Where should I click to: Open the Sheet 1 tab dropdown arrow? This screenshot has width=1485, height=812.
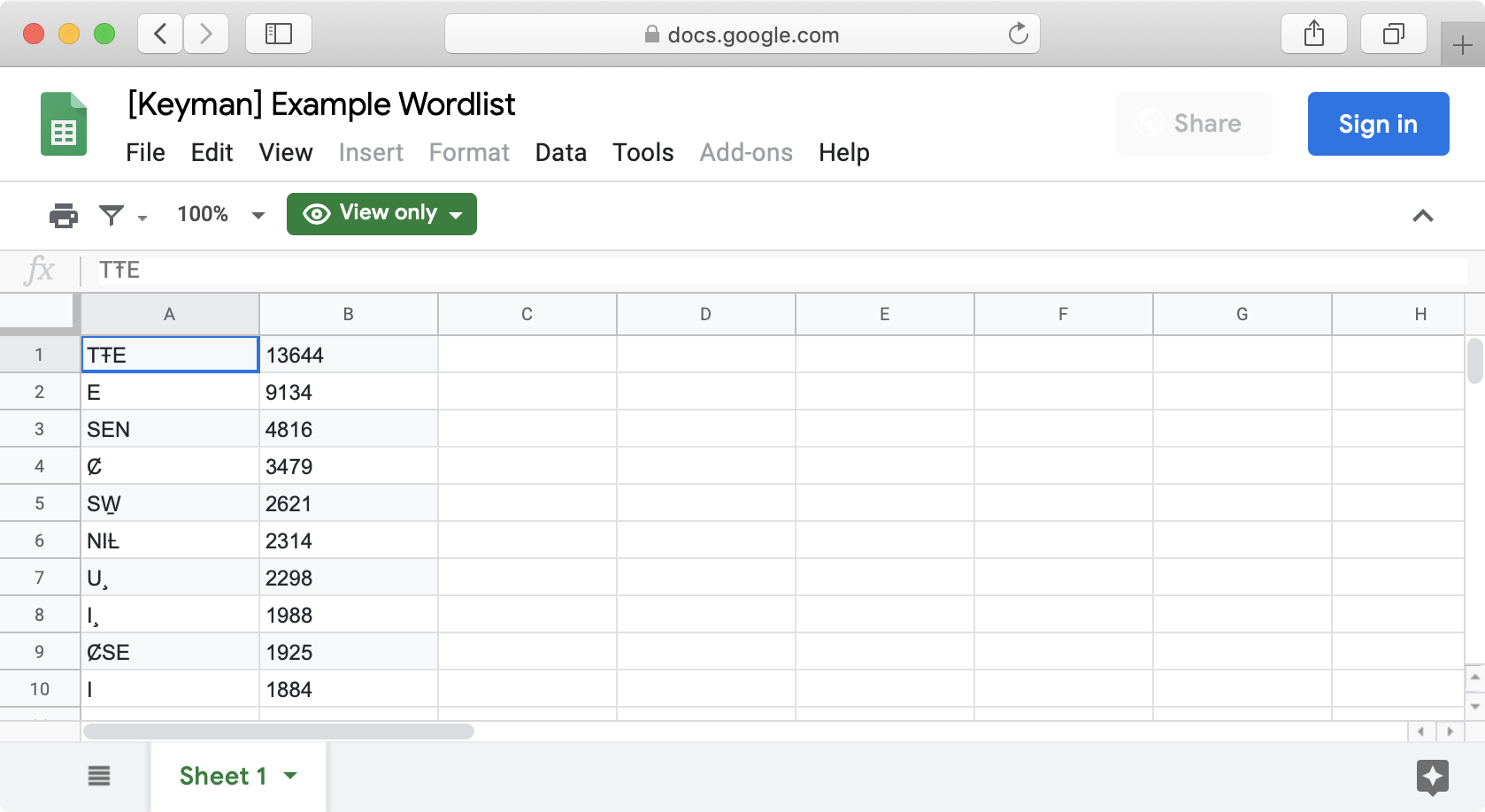pos(290,776)
